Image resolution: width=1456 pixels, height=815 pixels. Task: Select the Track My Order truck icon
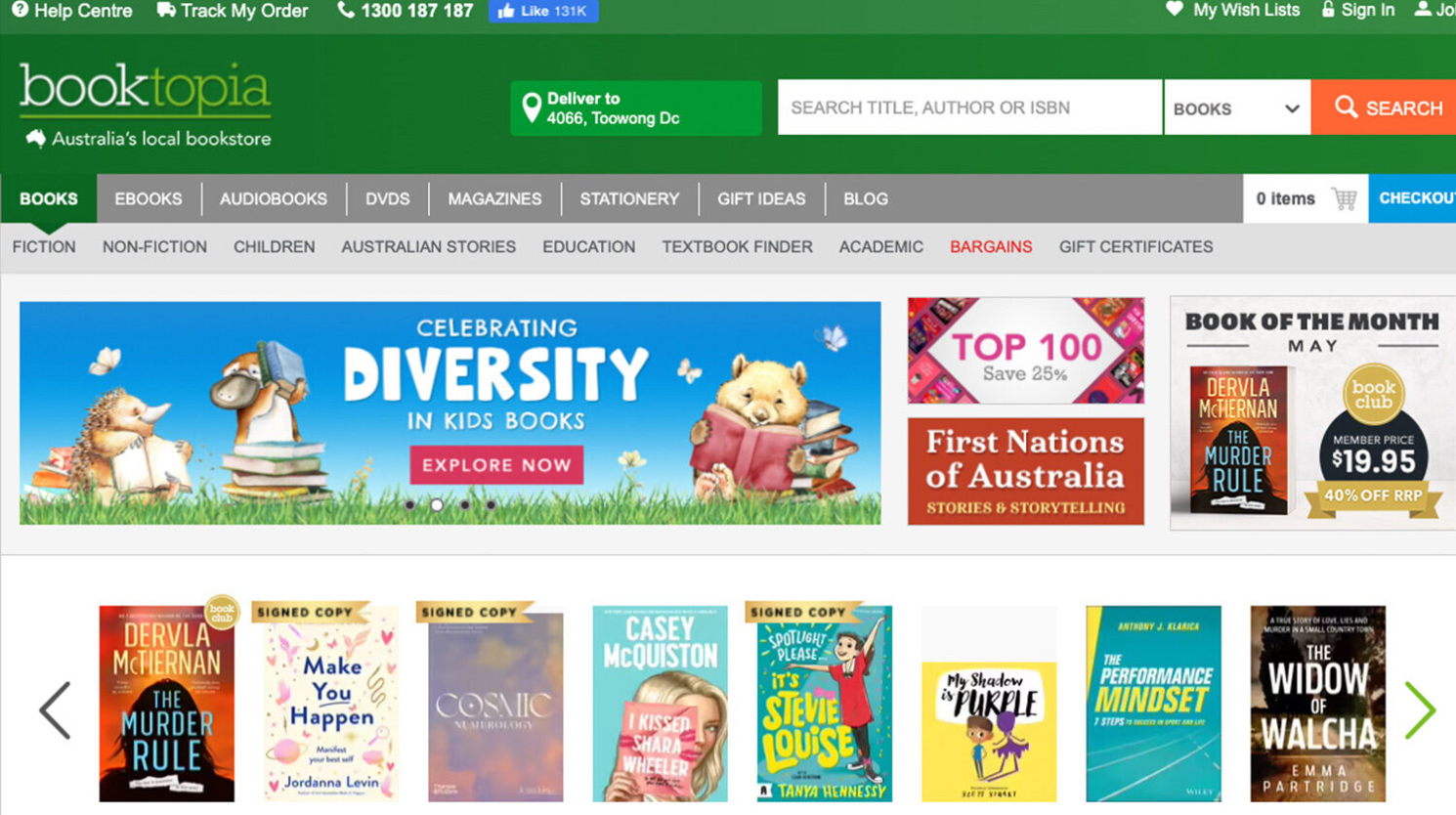[x=163, y=9]
